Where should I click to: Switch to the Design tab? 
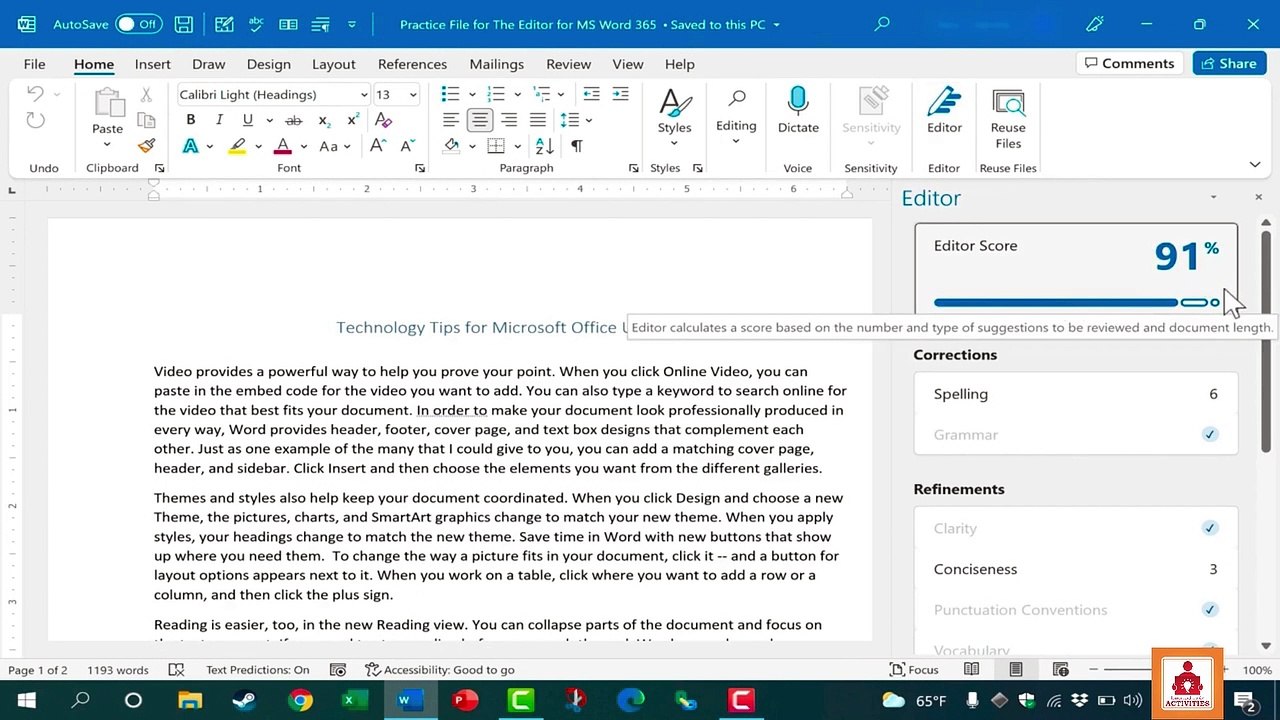[x=269, y=64]
